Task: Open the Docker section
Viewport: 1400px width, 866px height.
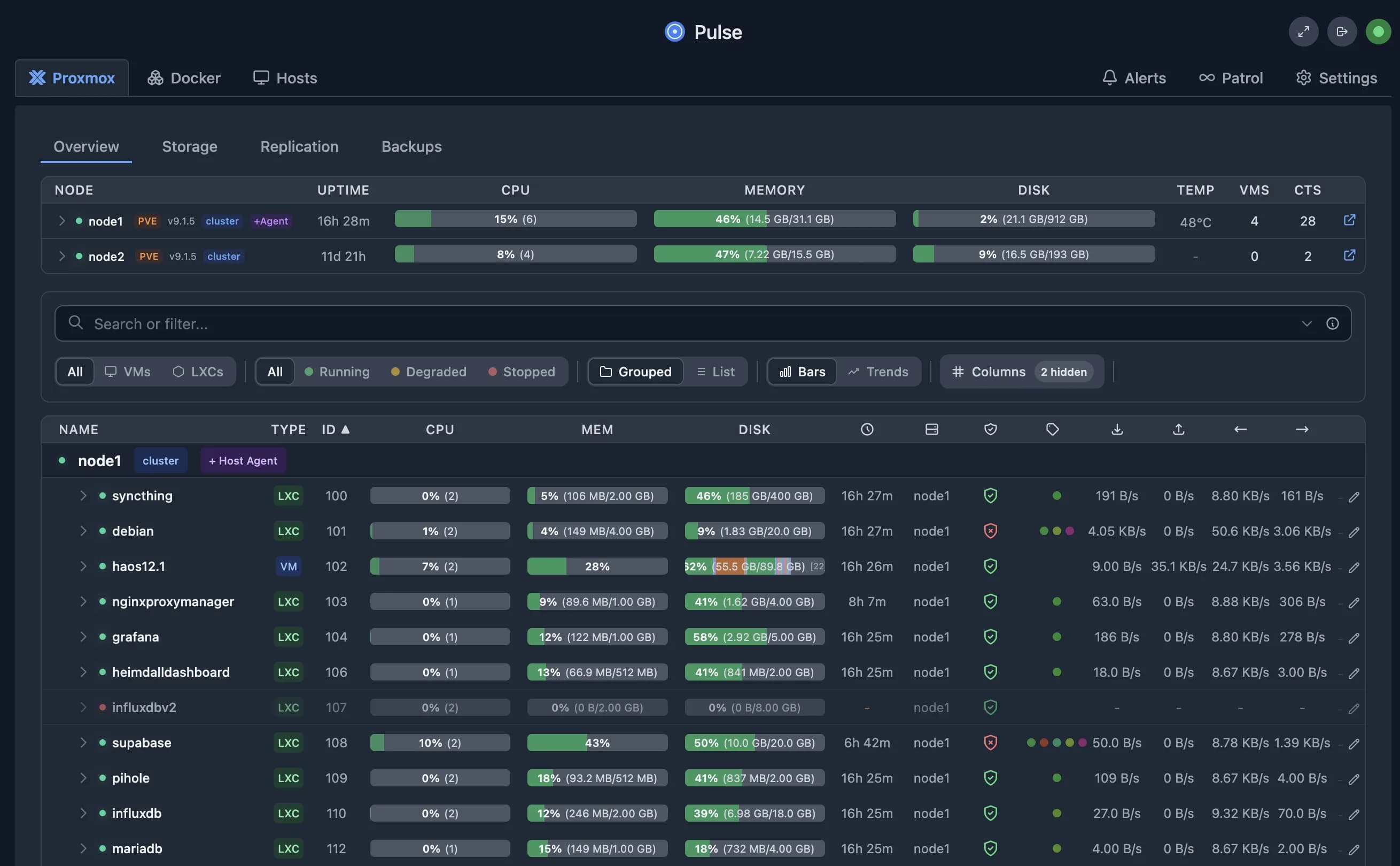Action: click(183, 78)
